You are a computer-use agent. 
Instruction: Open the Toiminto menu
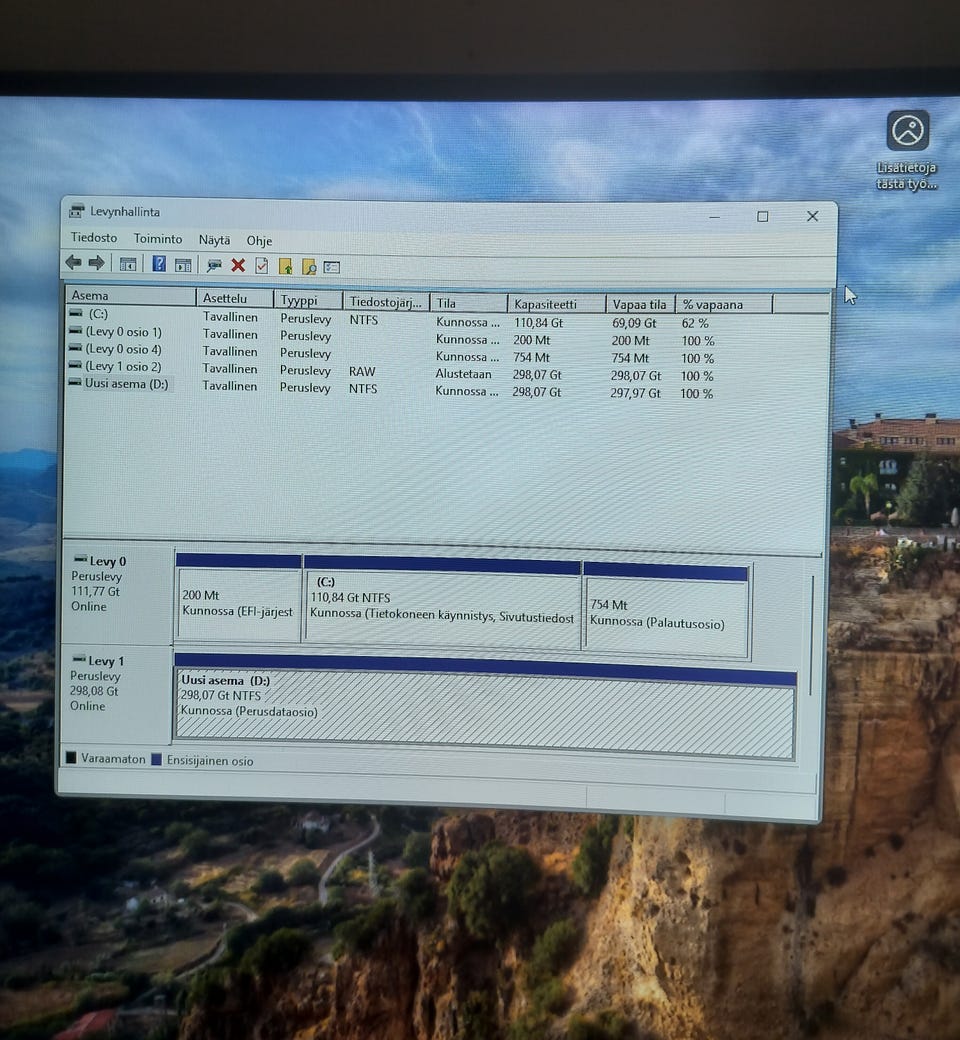pos(157,239)
